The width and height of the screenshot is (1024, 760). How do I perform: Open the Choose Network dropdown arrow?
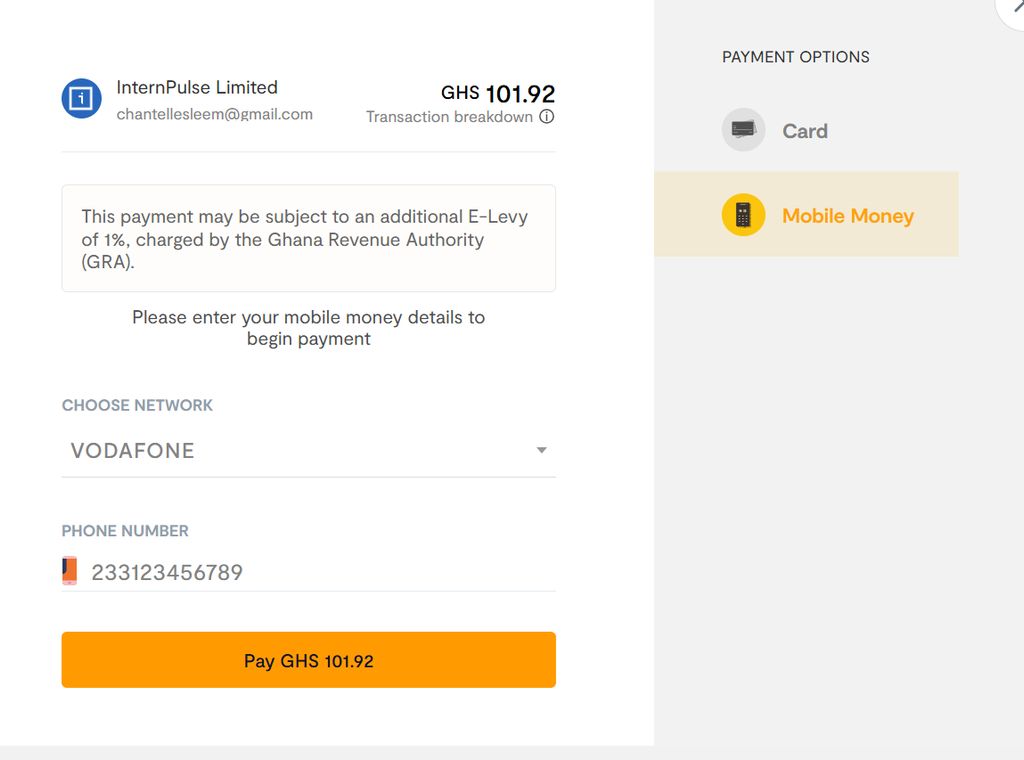tap(541, 450)
